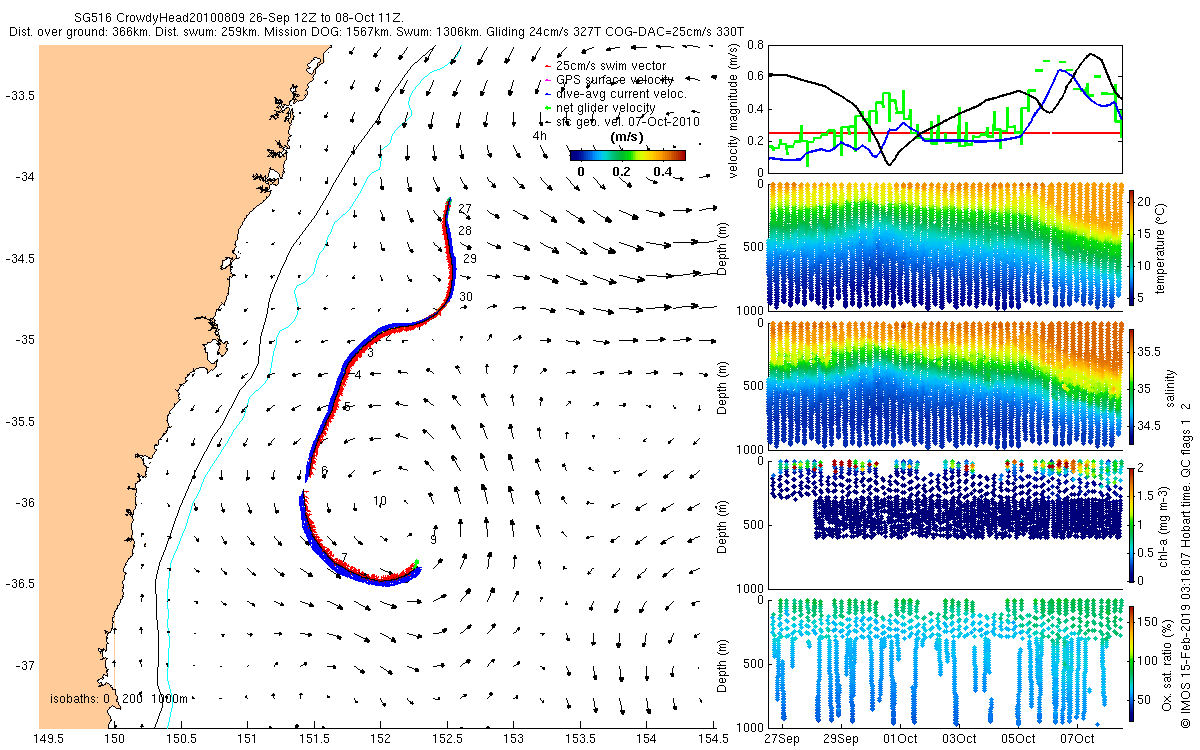
Task: Click longitude tick '153.5' on the map axis
Action: pos(581,739)
